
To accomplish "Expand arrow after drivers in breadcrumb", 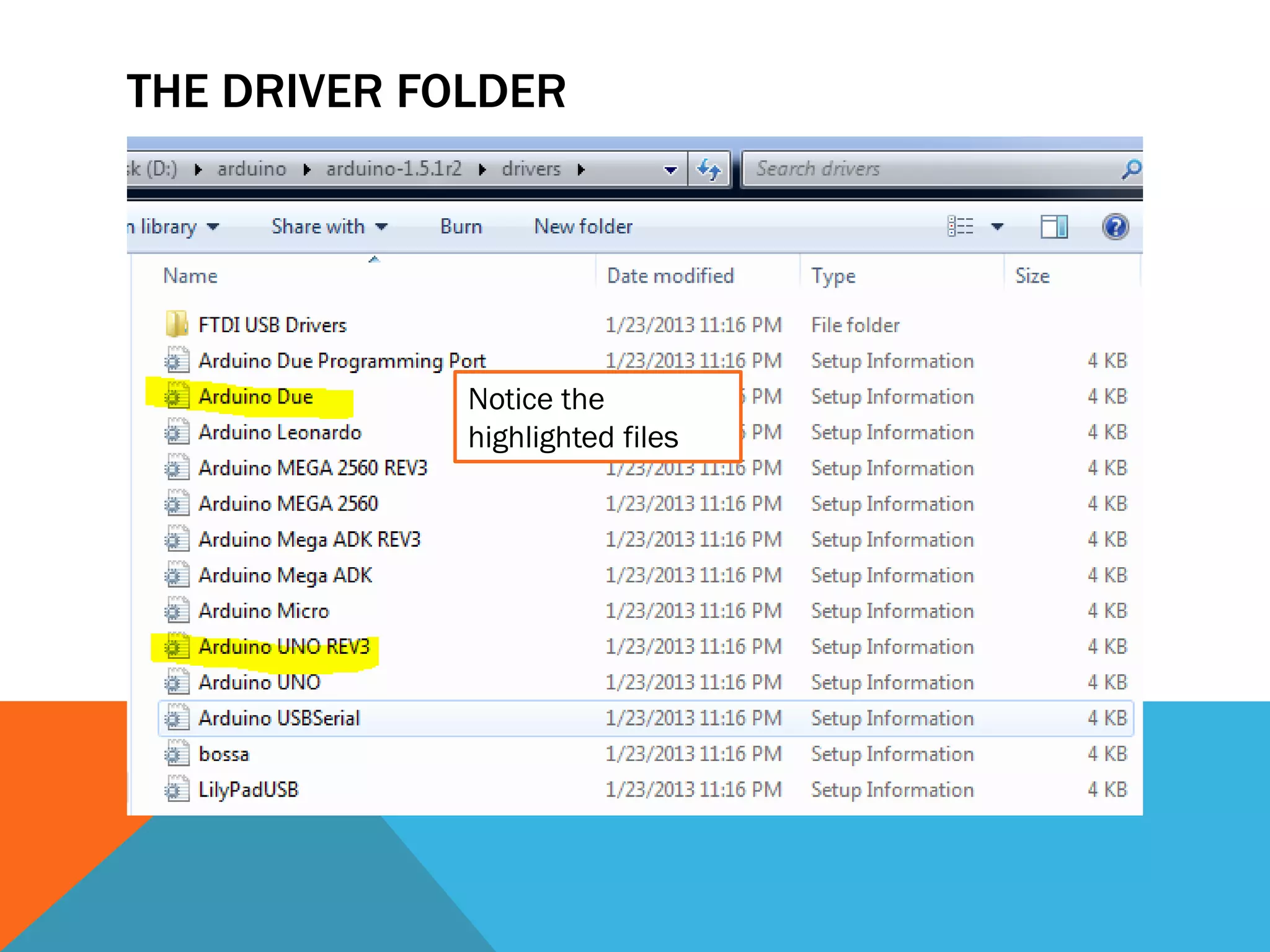I will point(581,169).
